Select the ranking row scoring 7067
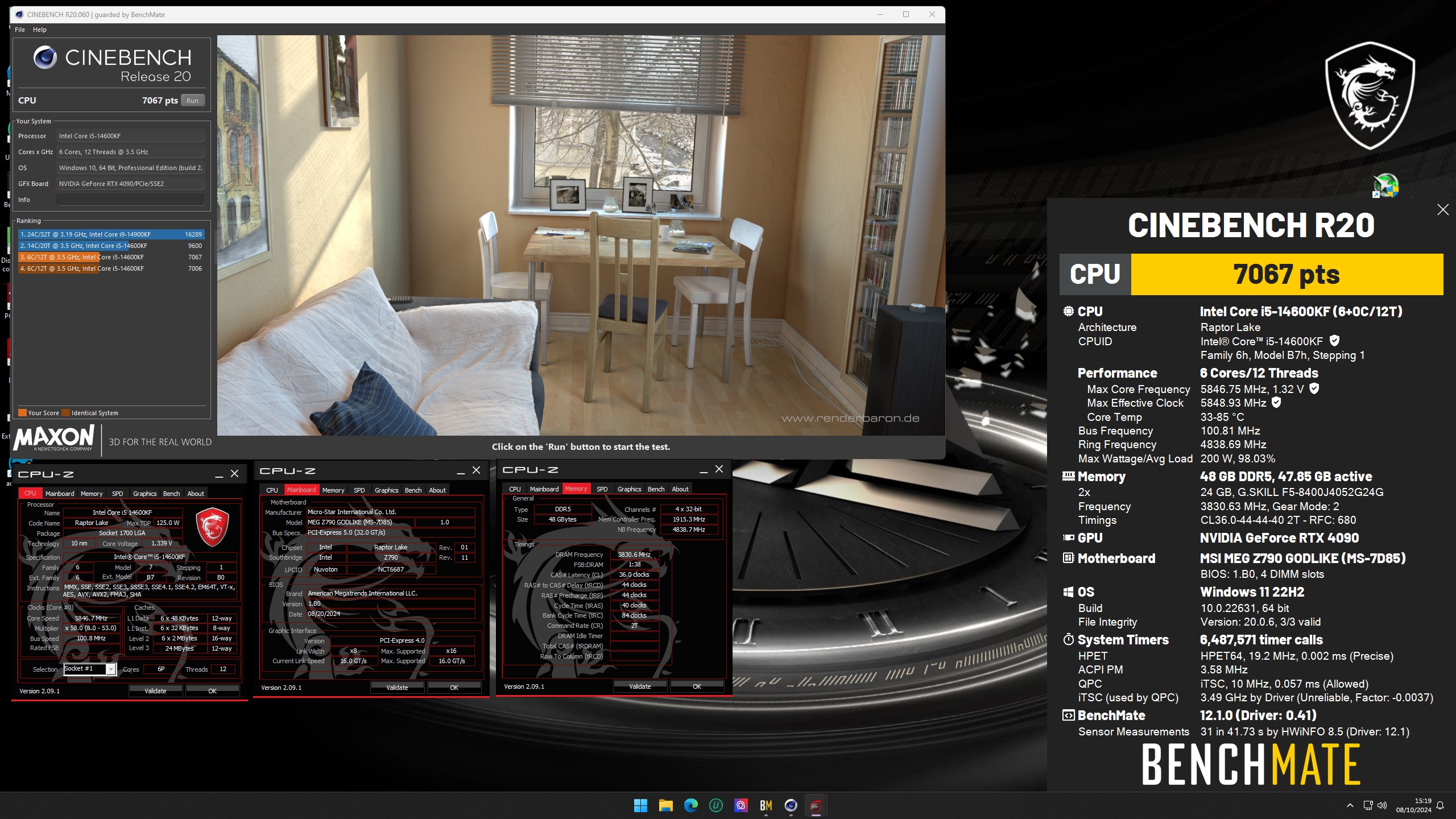The width and height of the screenshot is (1456, 819). coord(111,257)
